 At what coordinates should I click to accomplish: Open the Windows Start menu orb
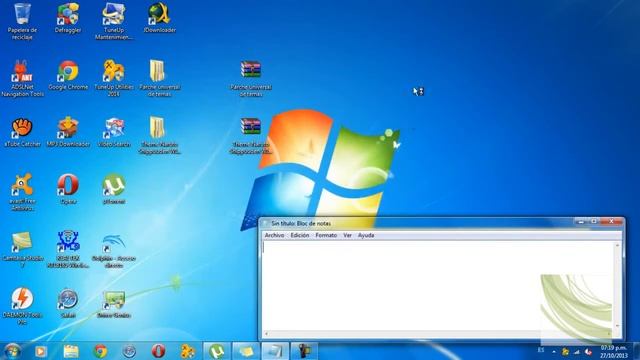[x=12, y=351]
